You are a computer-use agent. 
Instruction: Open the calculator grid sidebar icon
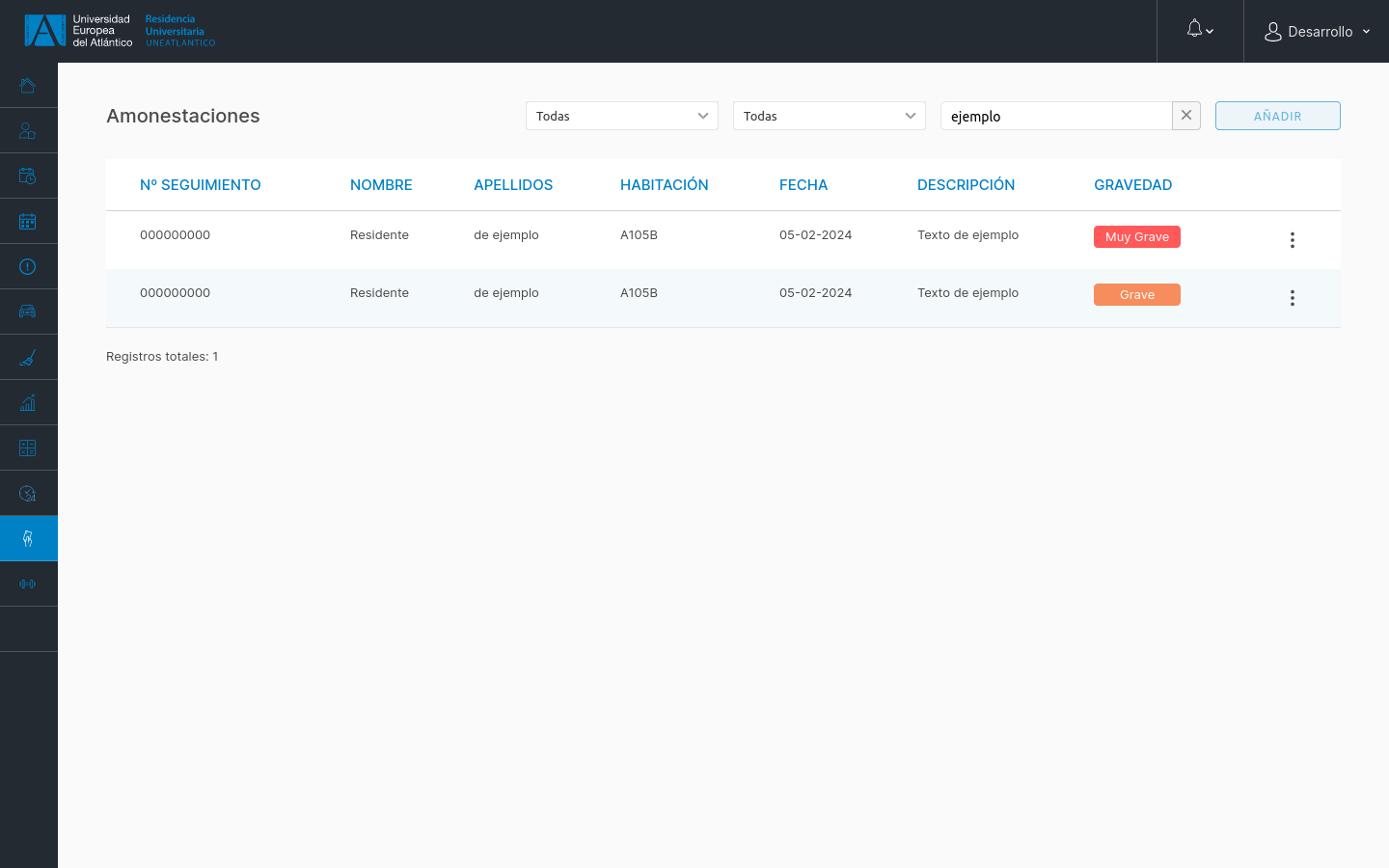28,448
